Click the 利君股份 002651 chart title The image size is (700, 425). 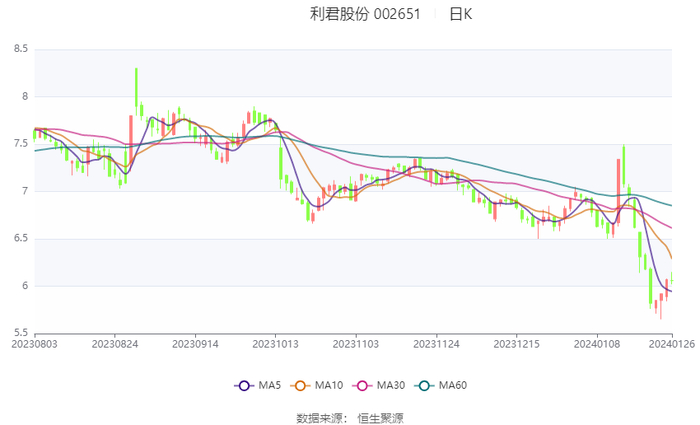pos(365,14)
